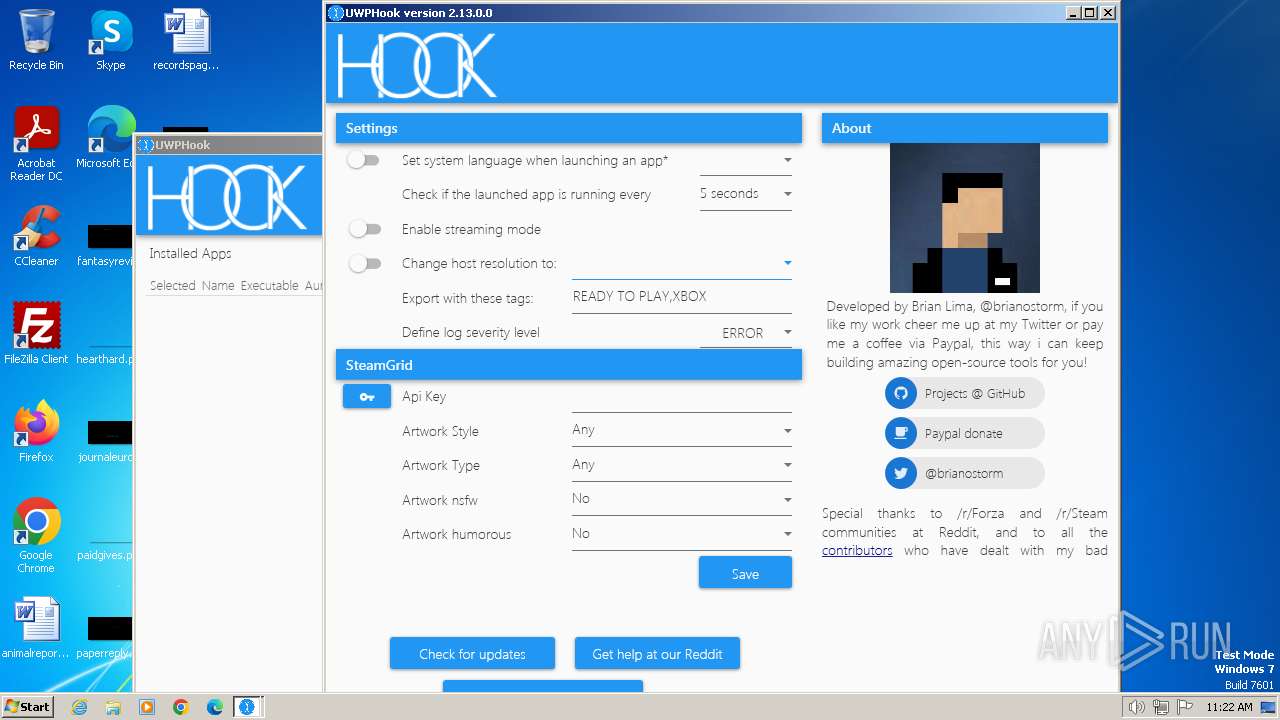Select the paperreply desktop file

[104, 636]
